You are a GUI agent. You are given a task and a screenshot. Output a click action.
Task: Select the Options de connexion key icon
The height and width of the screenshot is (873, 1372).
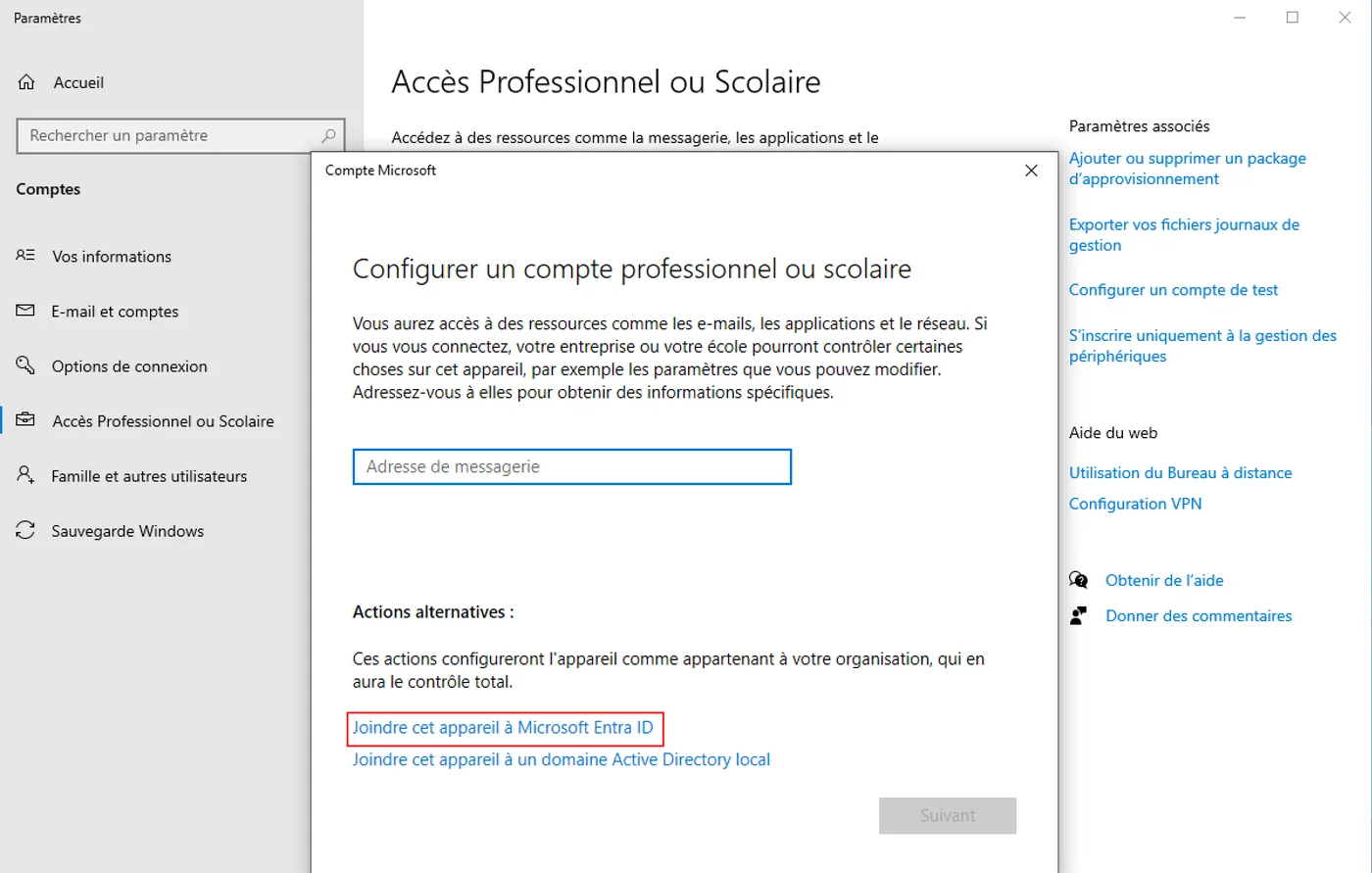pos(24,365)
